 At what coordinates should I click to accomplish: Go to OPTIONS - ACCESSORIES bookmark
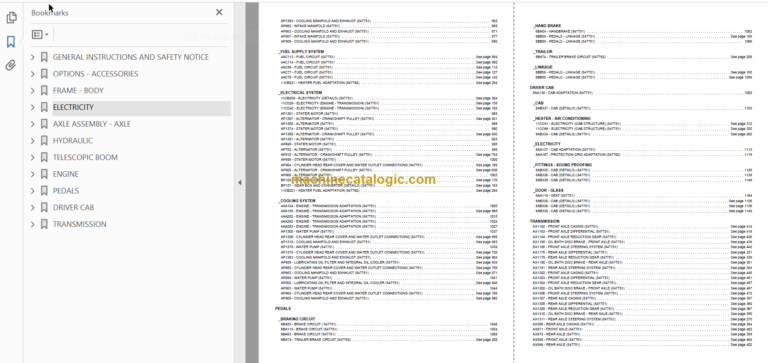pos(96,74)
